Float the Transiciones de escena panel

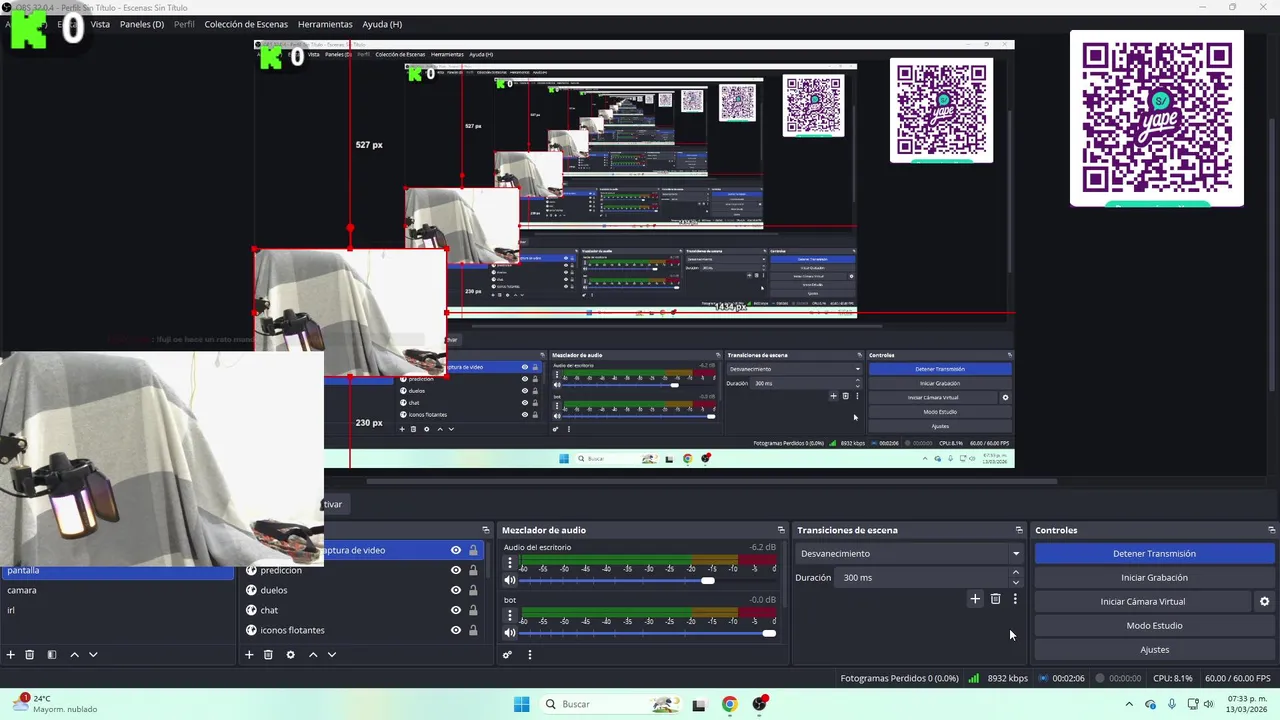click(x=1019, y=530)
